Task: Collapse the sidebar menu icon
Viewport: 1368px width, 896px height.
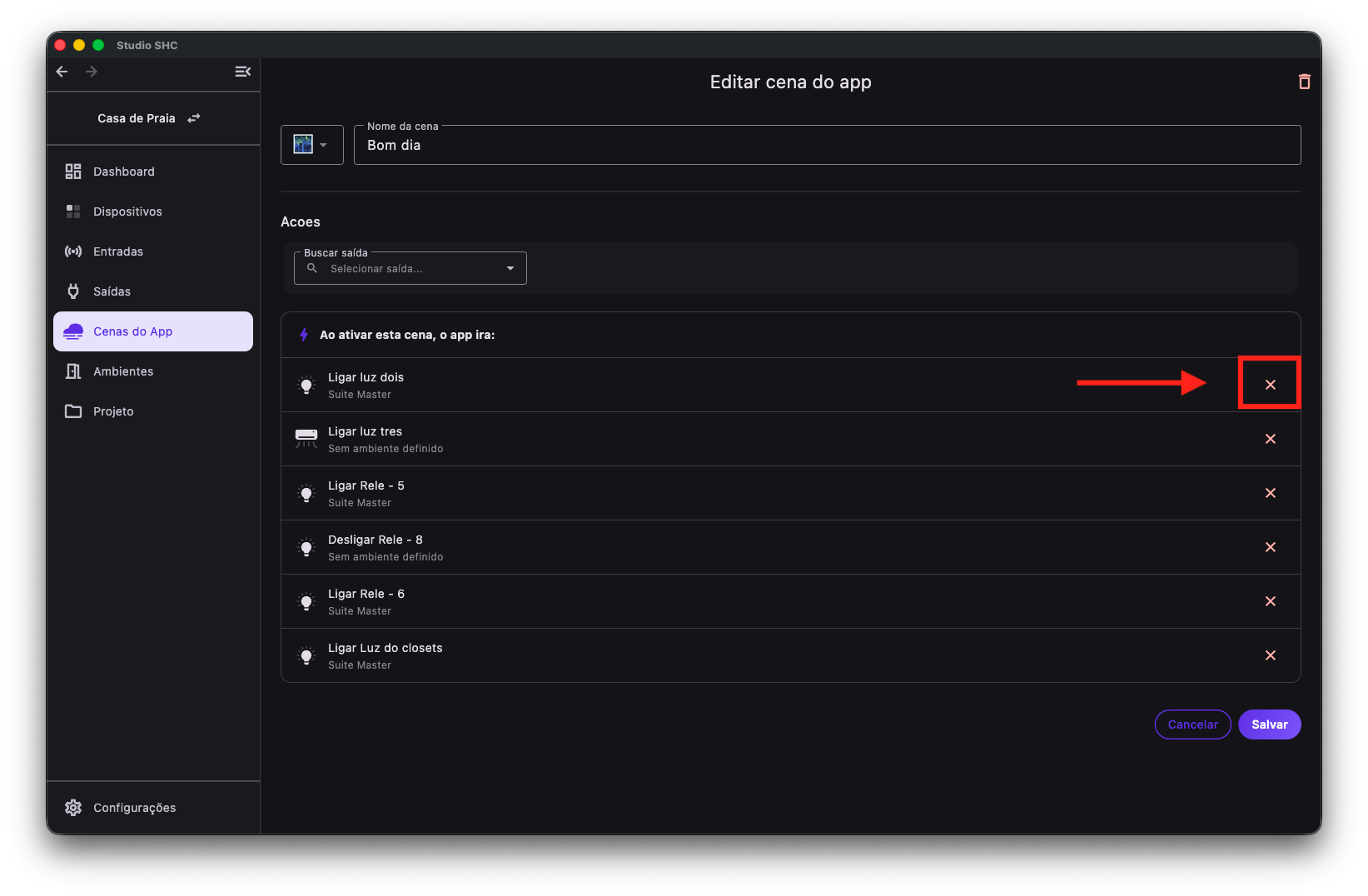Action: (x=243, y=72)
